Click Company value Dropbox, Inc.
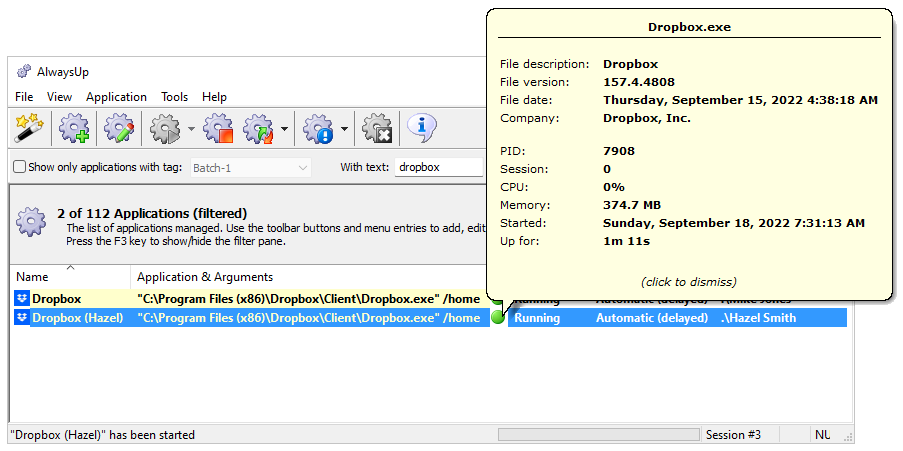The height and width of the screenshot is (451, 903). coord(647,118)
